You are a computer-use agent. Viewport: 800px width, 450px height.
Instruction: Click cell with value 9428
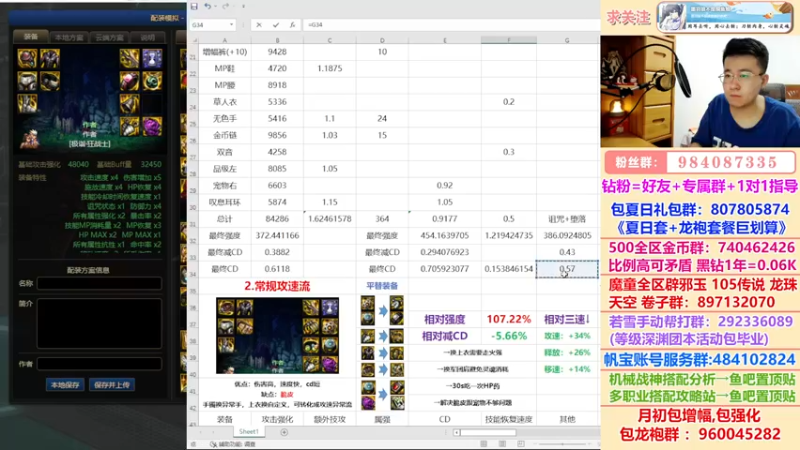click(277, 52)
